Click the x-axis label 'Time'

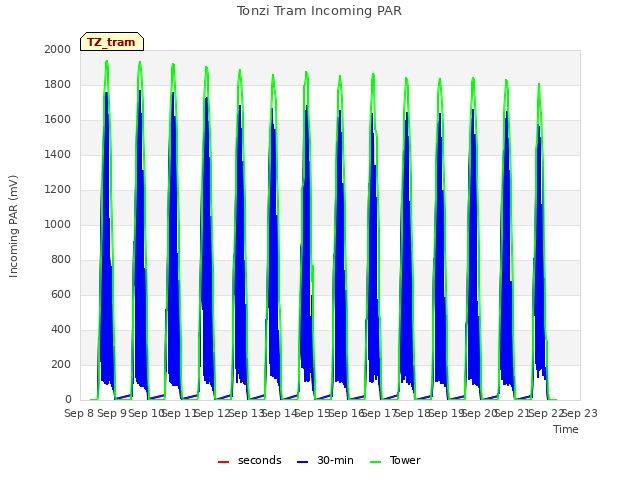566,429
